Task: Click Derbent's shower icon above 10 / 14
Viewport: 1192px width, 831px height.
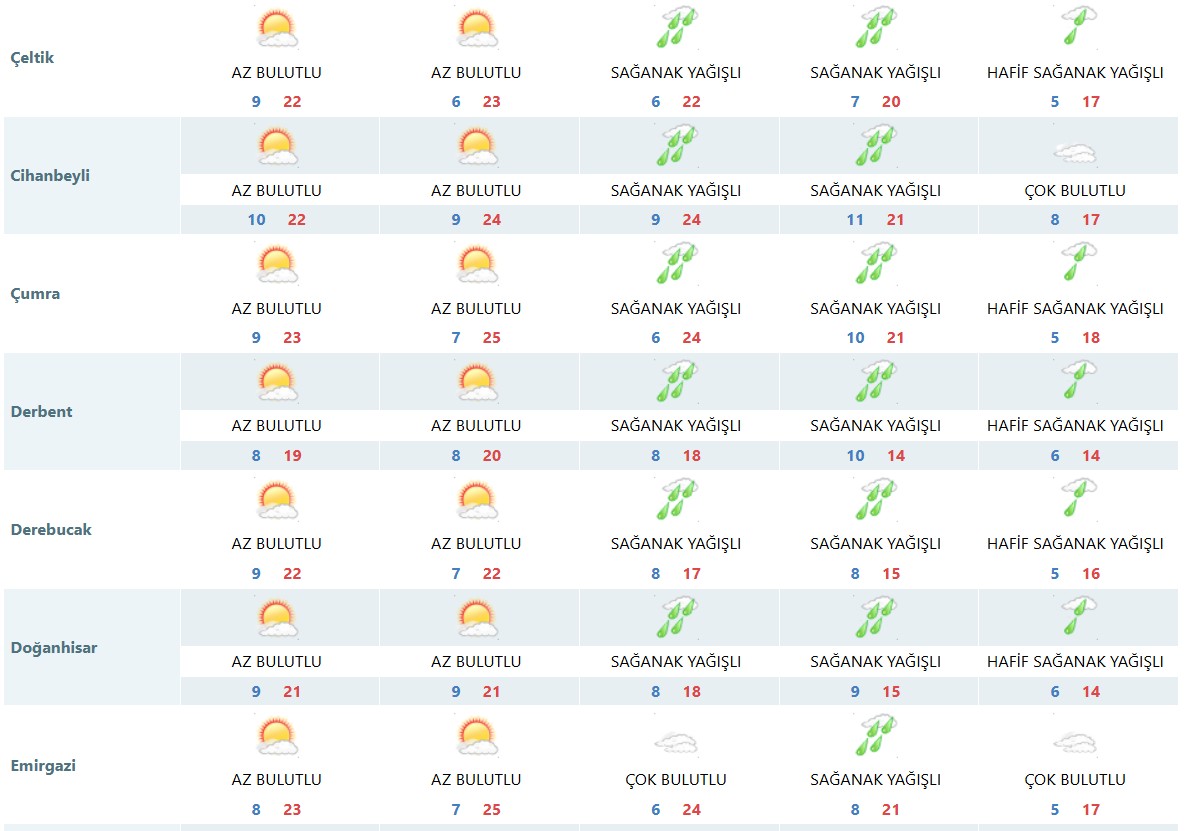Action: (x=876, y=382)
